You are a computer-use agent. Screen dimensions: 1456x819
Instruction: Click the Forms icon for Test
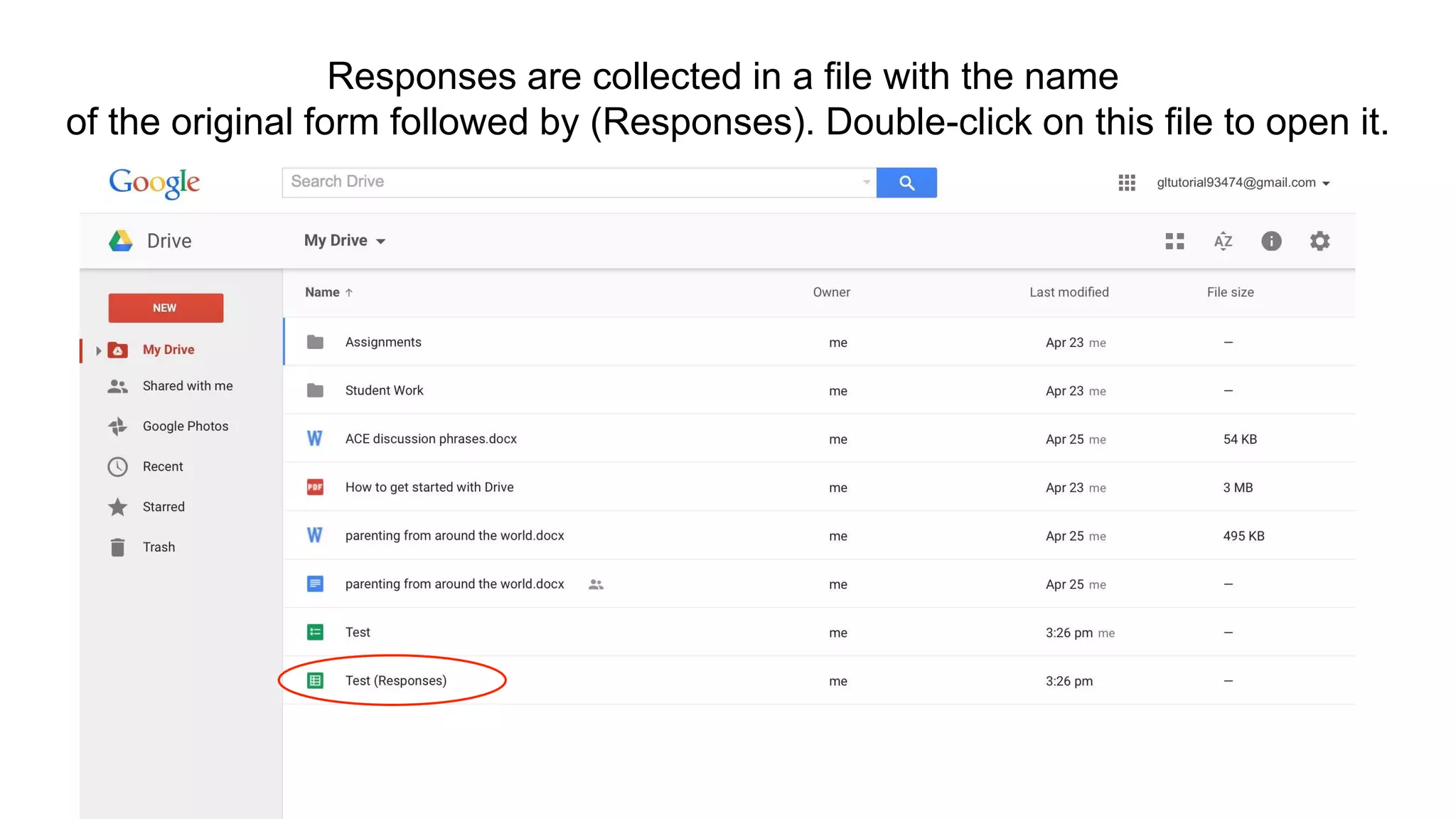coord(315,632)
